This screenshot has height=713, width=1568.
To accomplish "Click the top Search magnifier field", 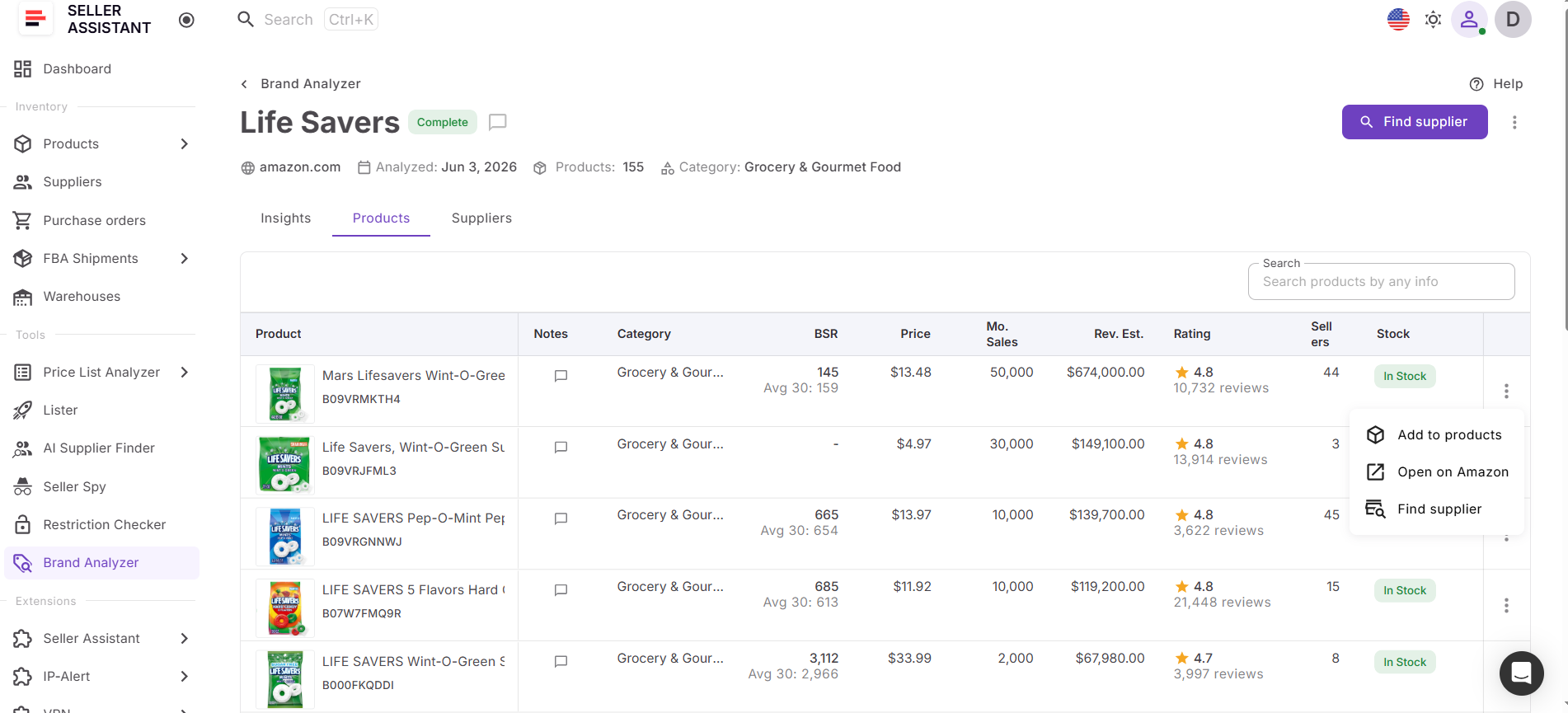I will 307,20.
